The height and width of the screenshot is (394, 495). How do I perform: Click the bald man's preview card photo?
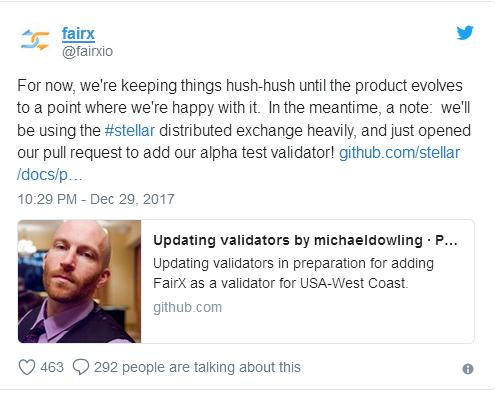pos(79,281)
